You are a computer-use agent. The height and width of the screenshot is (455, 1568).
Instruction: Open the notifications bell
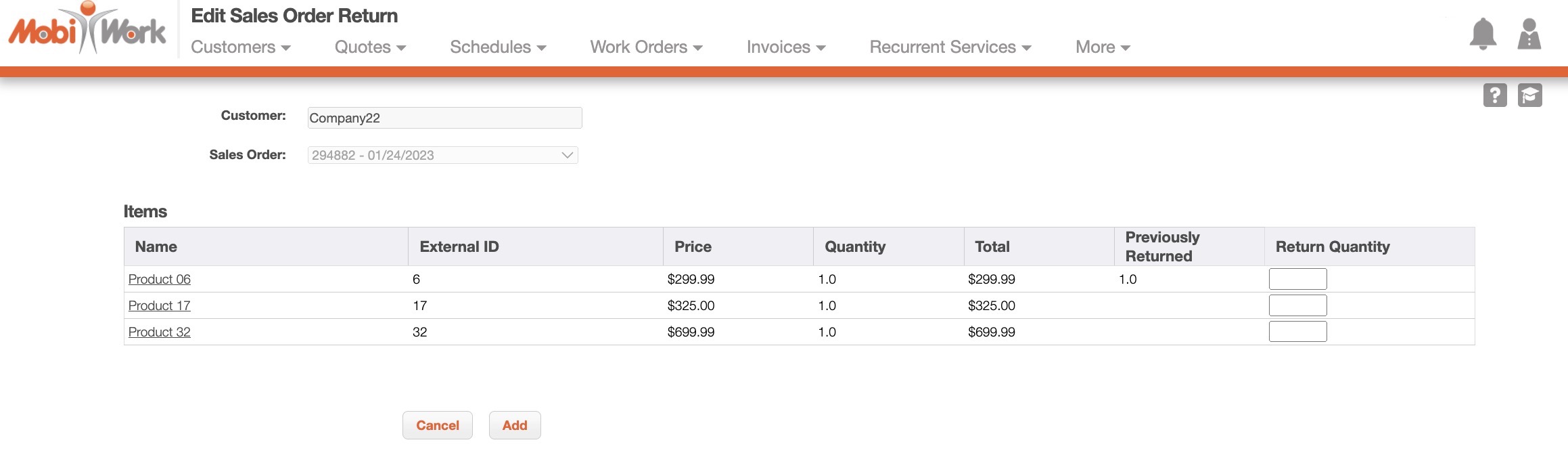(x=1482, y=33)
